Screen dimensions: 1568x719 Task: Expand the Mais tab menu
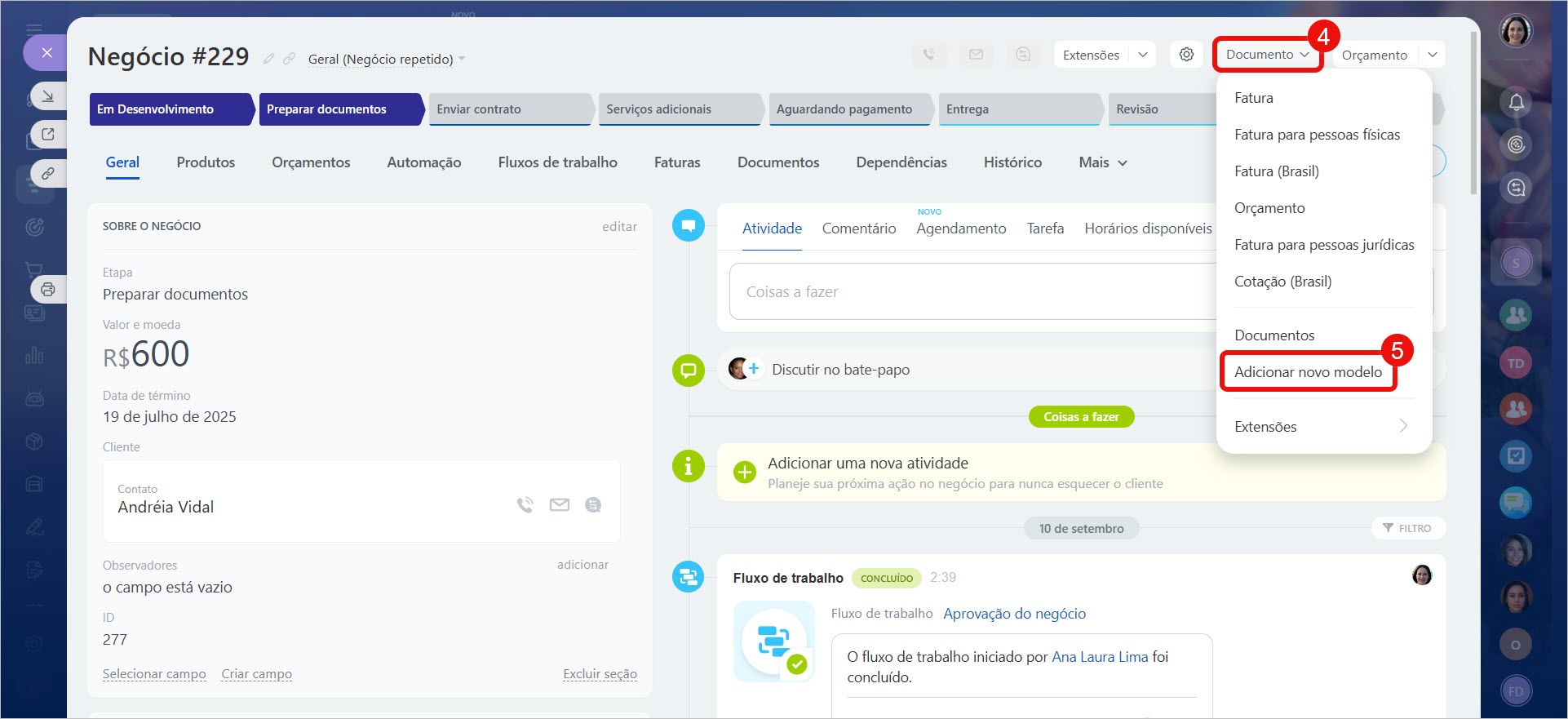pyautogui.click(x=1102, y=162)
